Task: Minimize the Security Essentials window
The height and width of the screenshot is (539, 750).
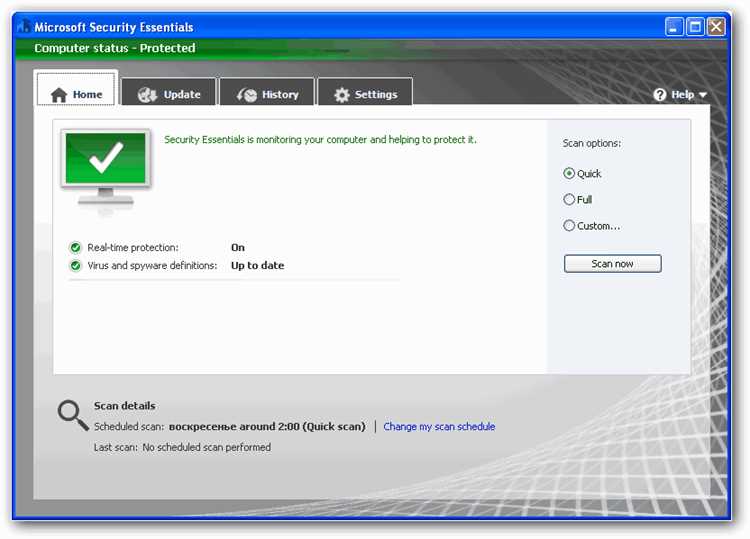Action: (673, 27)
